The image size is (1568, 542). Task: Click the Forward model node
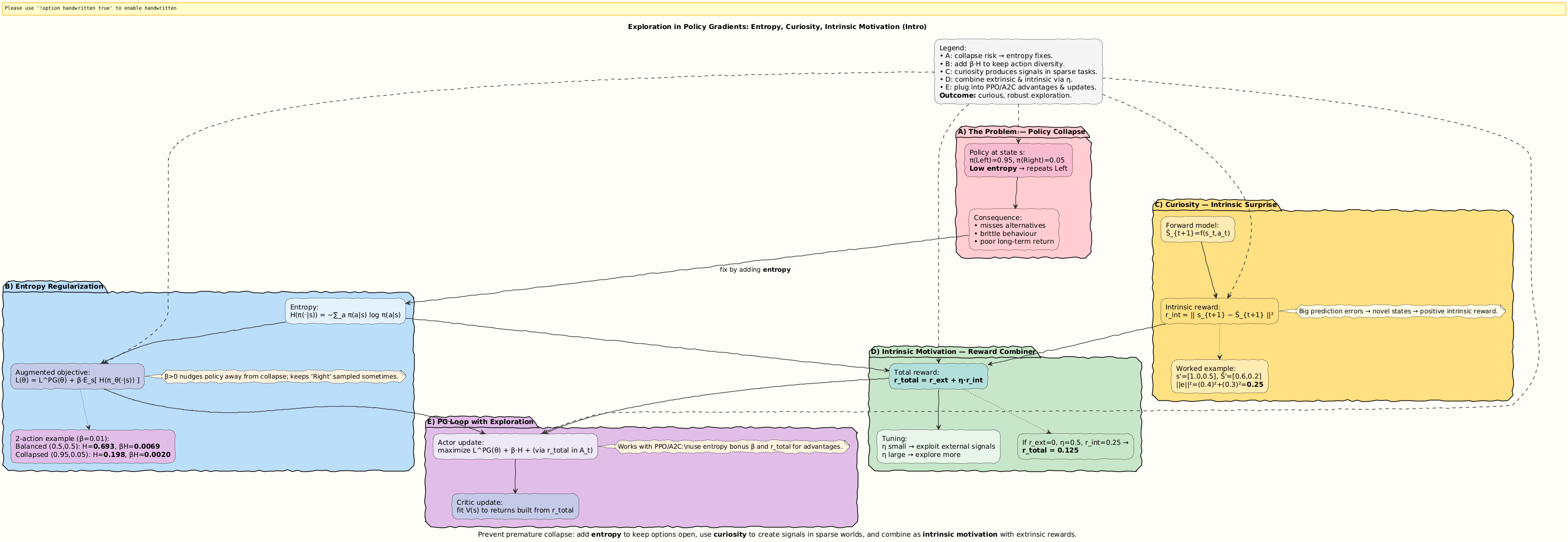pos(1197,229)
